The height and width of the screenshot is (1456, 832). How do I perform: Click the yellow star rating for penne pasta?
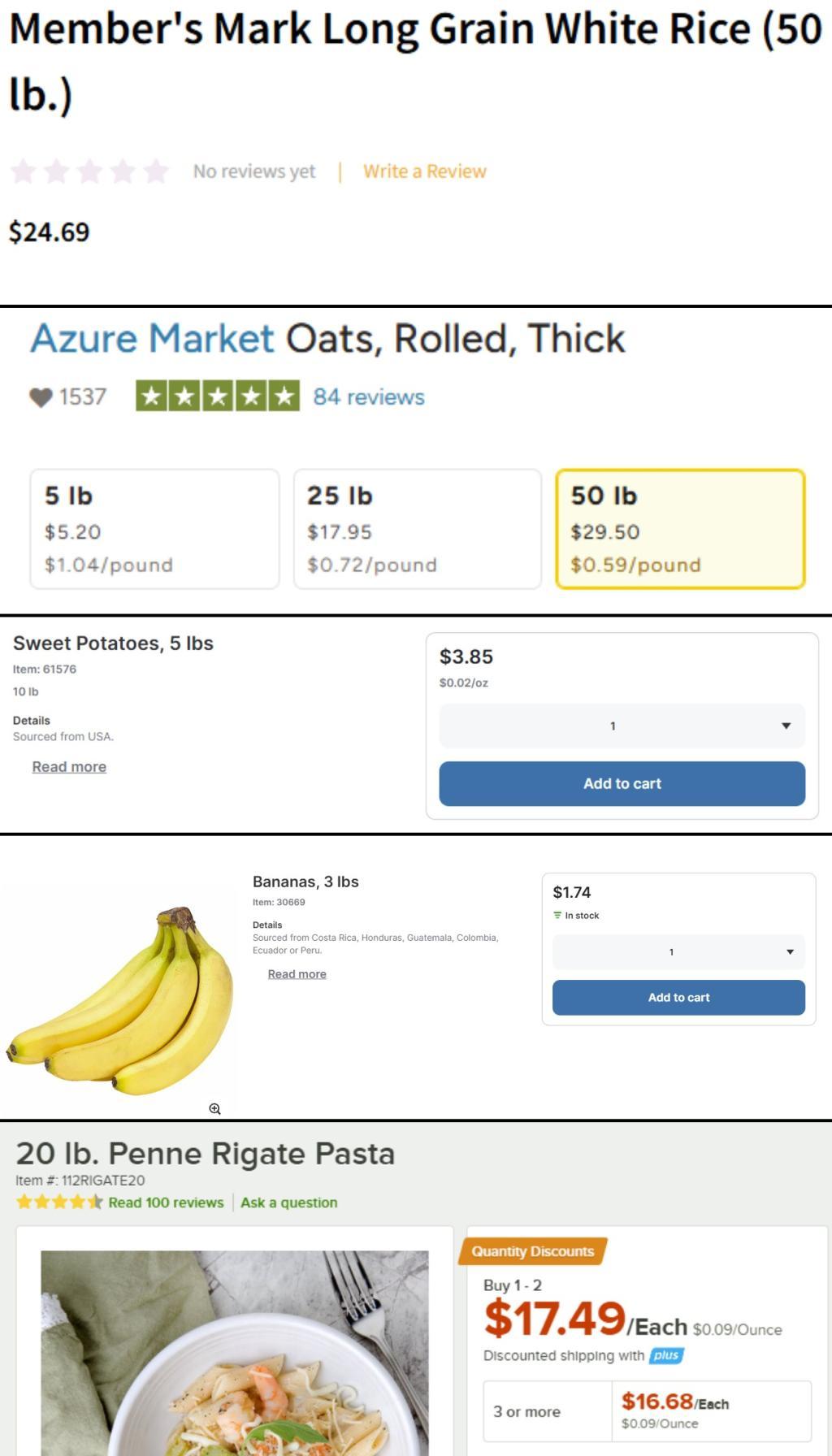[59, 1202]
